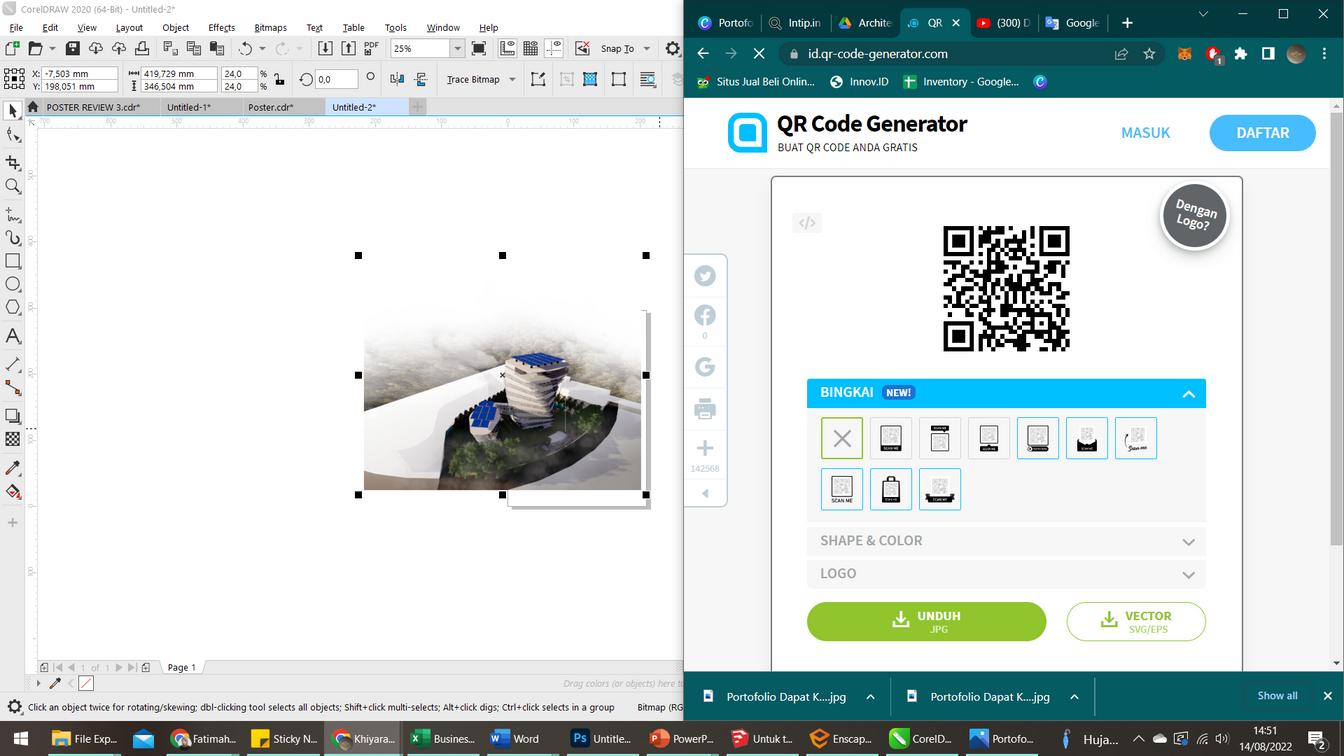Open the Trace Bitmap dropdown

click(x=512, y=79)
